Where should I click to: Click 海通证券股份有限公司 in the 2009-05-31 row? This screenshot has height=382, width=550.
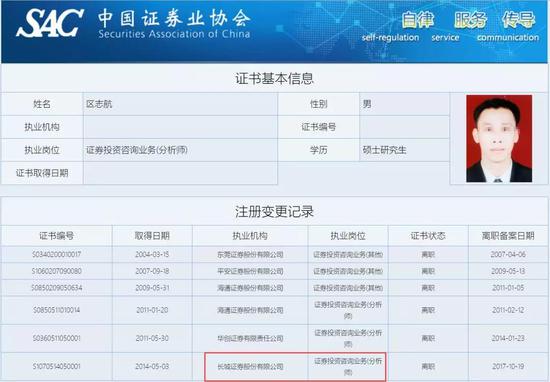[250, 288]
